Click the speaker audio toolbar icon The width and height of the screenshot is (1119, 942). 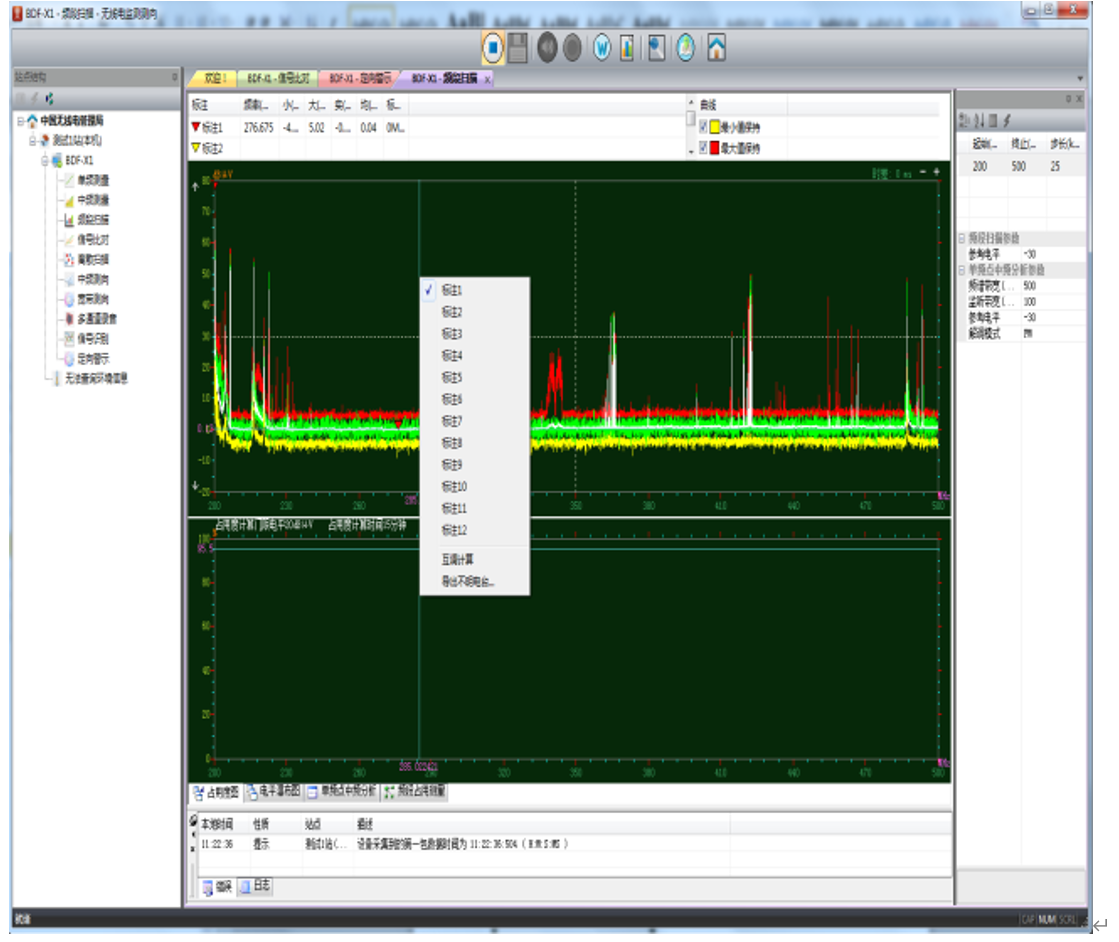coord(547,48)
